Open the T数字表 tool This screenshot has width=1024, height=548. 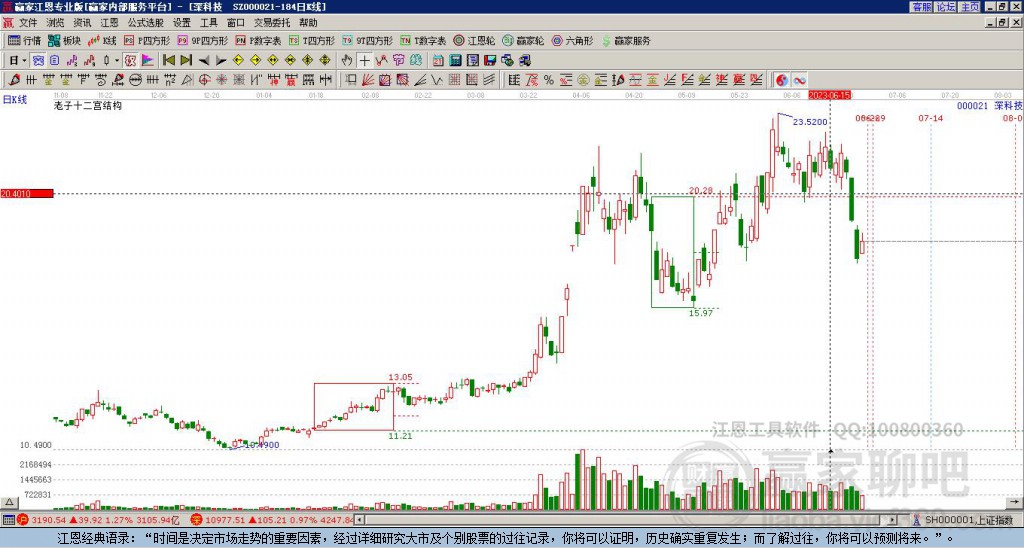coord(423,40)
